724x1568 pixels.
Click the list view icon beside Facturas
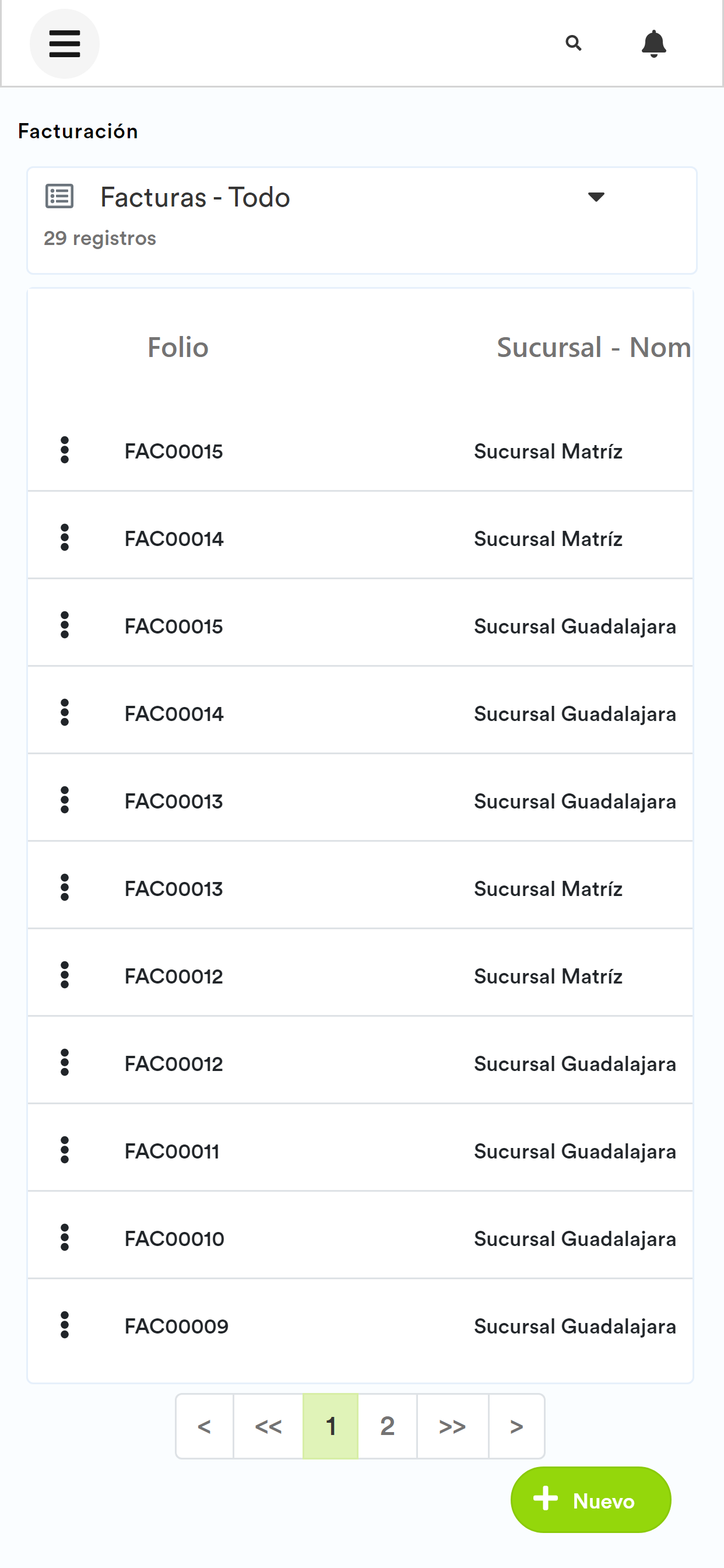(59, 197)
